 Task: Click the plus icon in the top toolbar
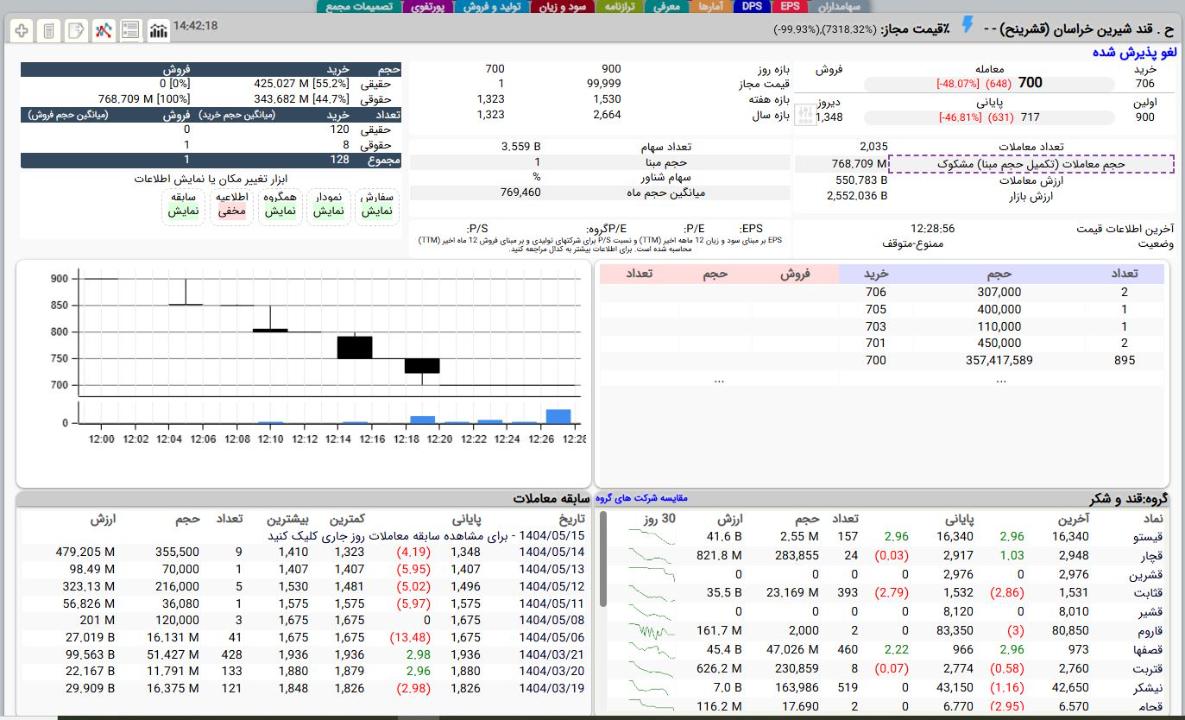(x=21, y=31)
